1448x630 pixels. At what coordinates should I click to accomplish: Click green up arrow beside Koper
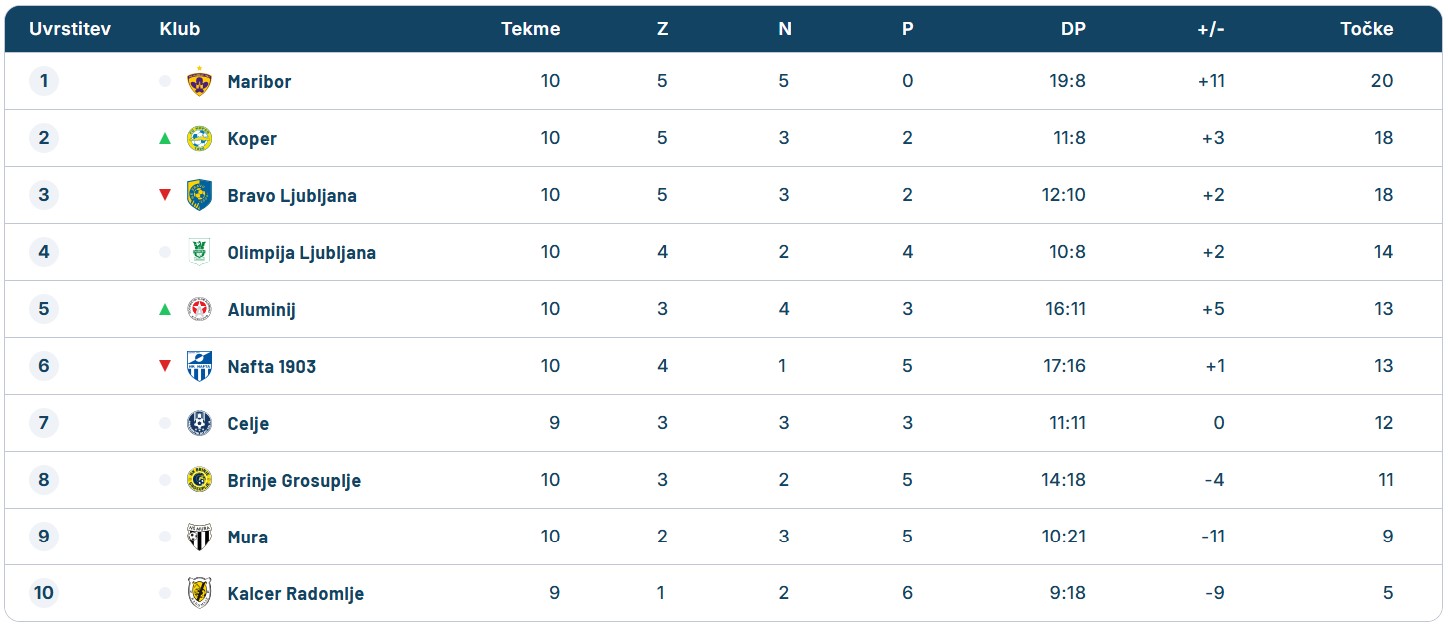pos(165,138)
